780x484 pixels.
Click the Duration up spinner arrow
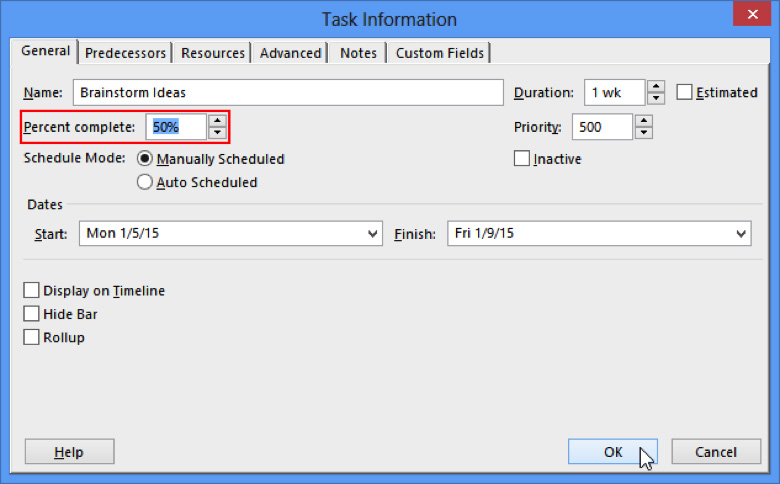[x=655, y=87]
